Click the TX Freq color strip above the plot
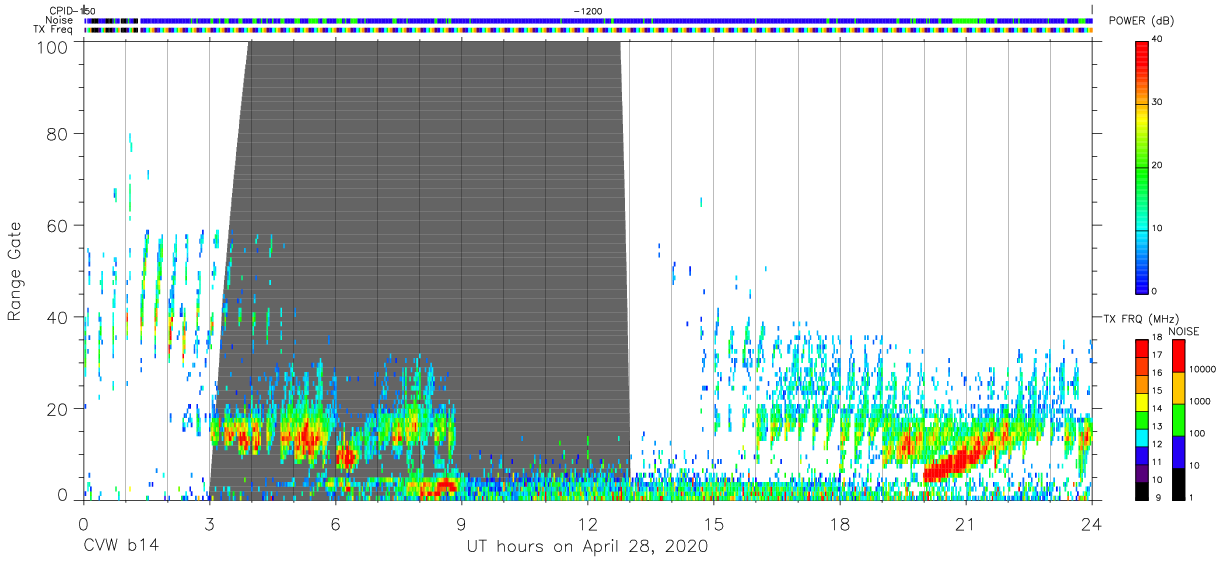The height and width of the screenshot is (567, 1228). point(588,30)
